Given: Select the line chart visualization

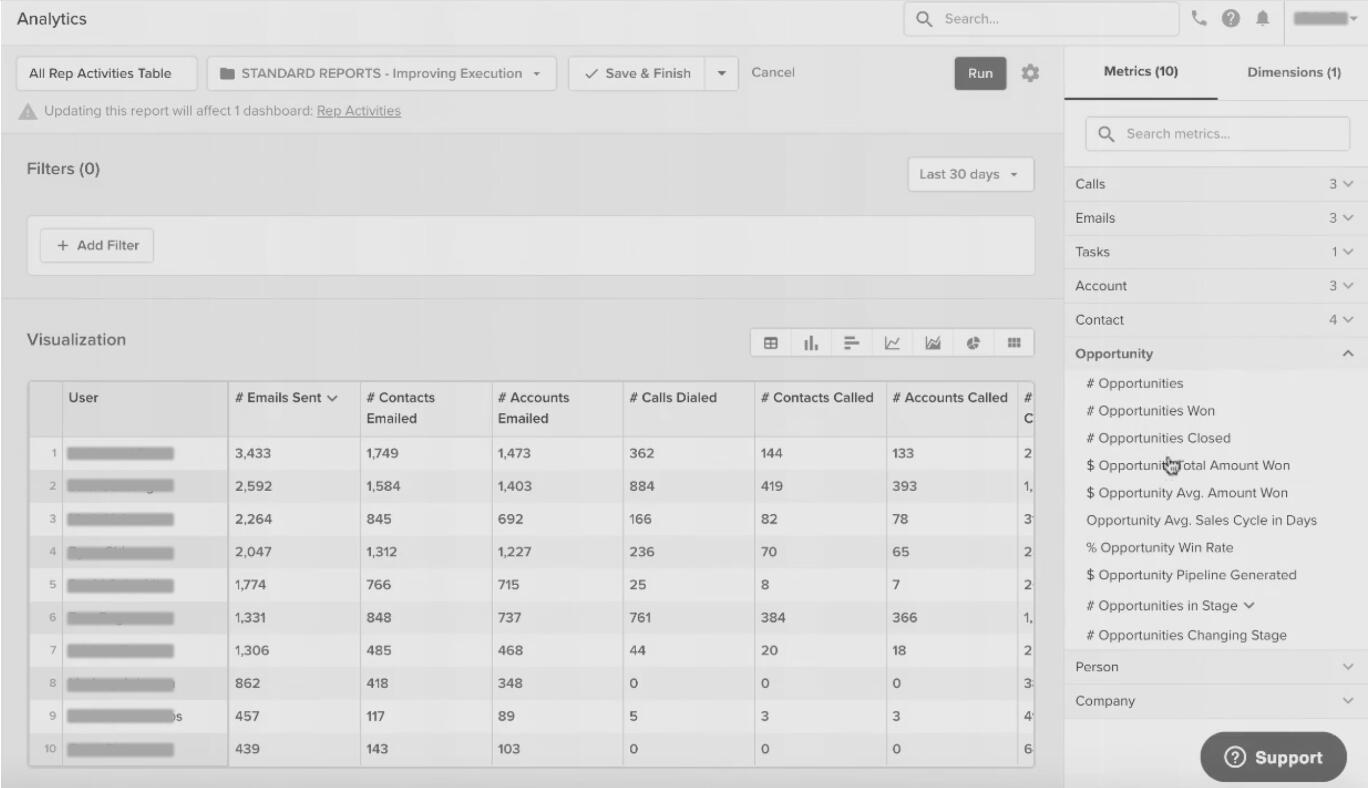Looking at the screenshot, I should pyautogui.click(x=892, y=343).
